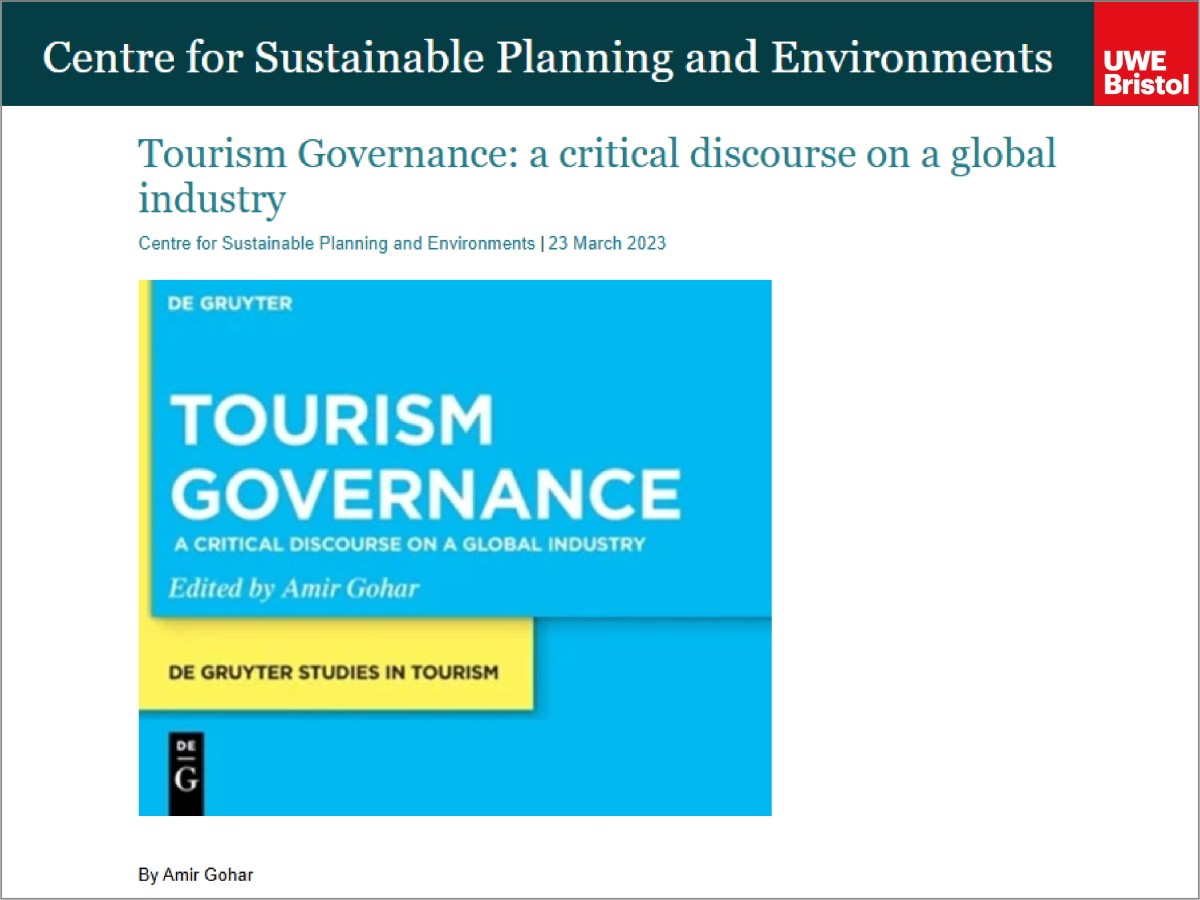The height and width of the screenshot is (900, 1200).
Task: Click the Centre for Sustainable Planning and Environments author link
Action: click(337, 243)
